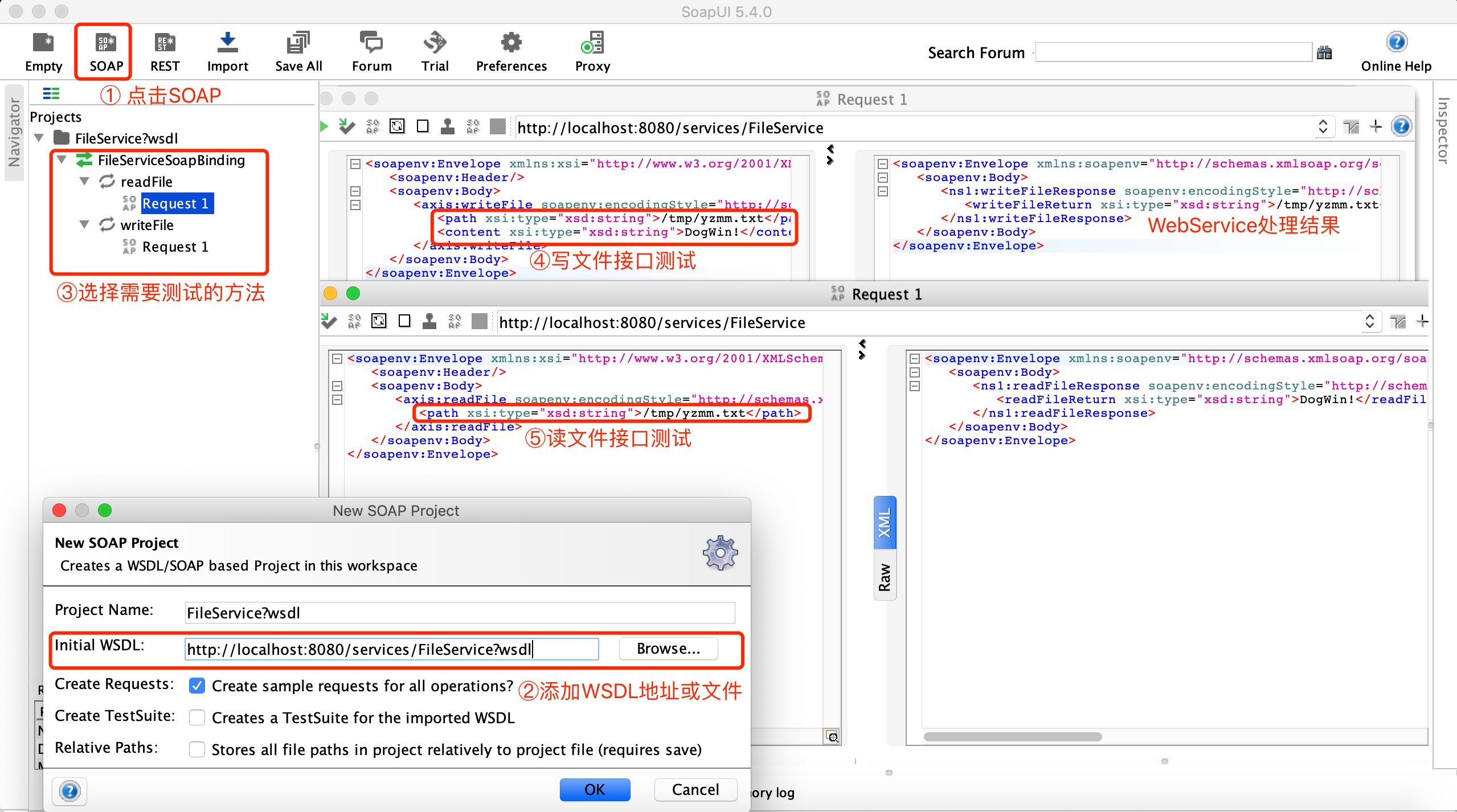
Task: Open the Online Help icon
Action: [1396, 42]
